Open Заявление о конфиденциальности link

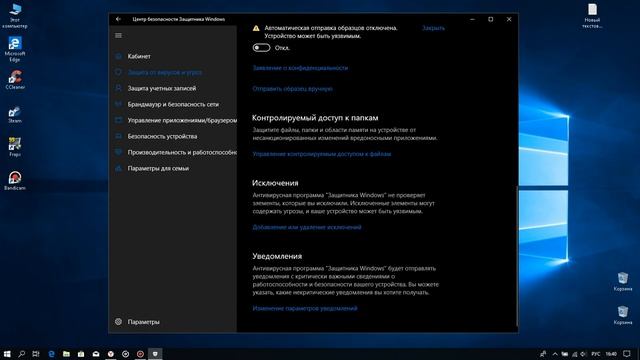coord(300,68)
